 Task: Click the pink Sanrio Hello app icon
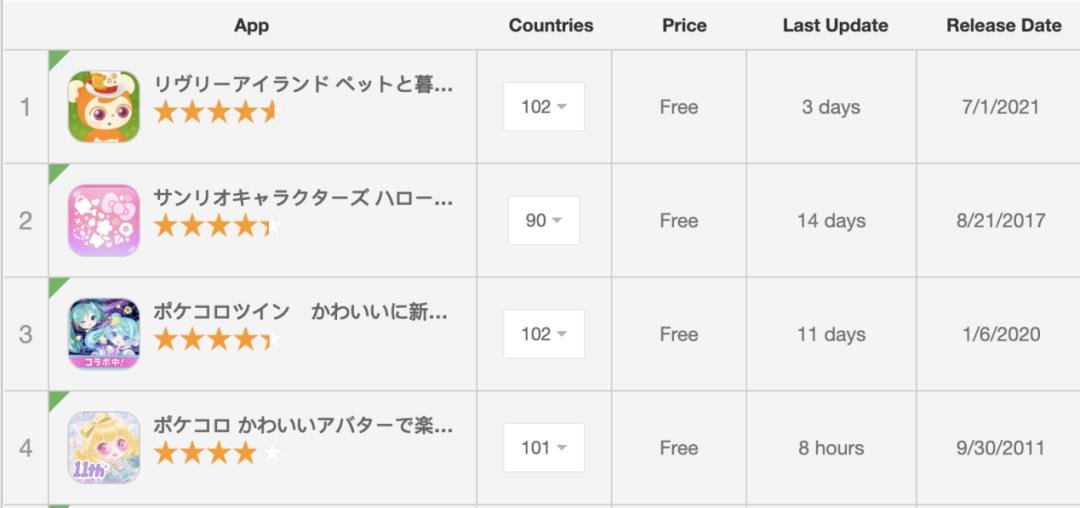click(104, 220)
